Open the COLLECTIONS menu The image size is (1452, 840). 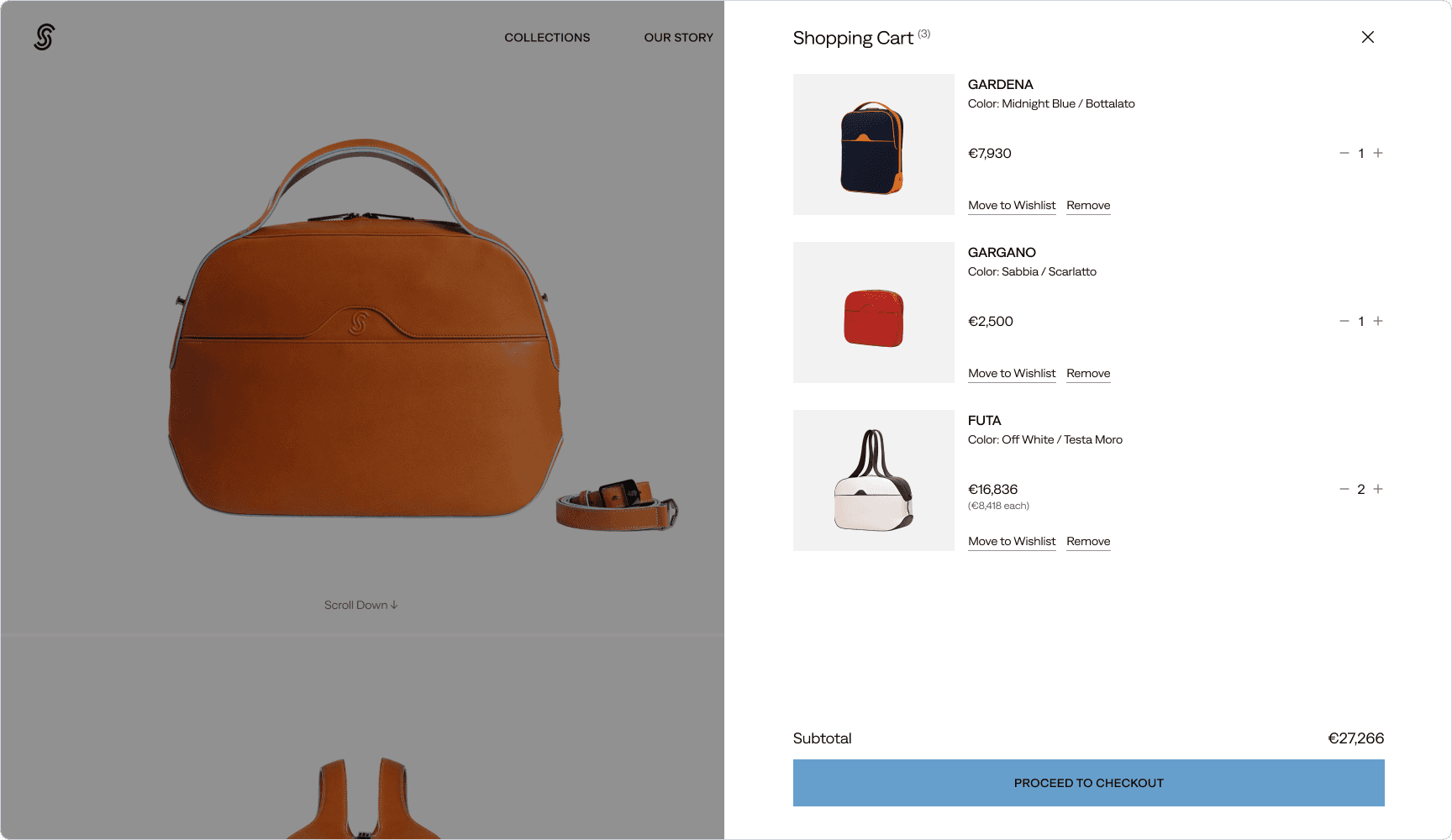(547, 38)
